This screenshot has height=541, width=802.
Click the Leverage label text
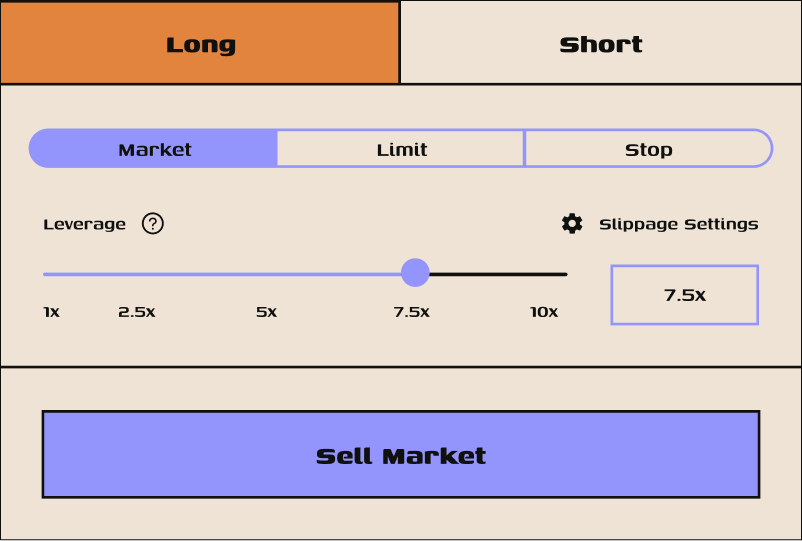[84, 224]
